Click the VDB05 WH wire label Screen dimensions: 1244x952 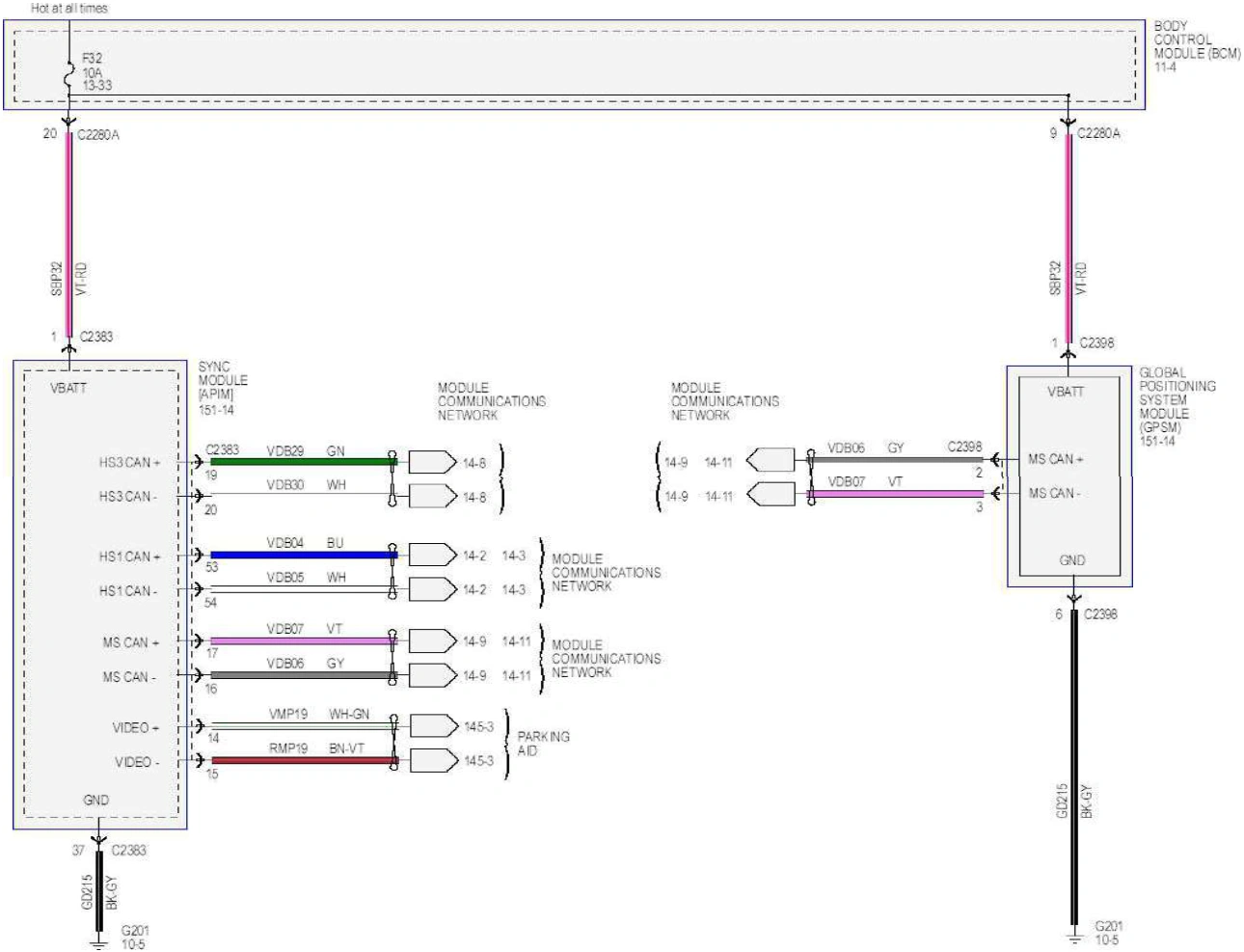click(306, 577)
